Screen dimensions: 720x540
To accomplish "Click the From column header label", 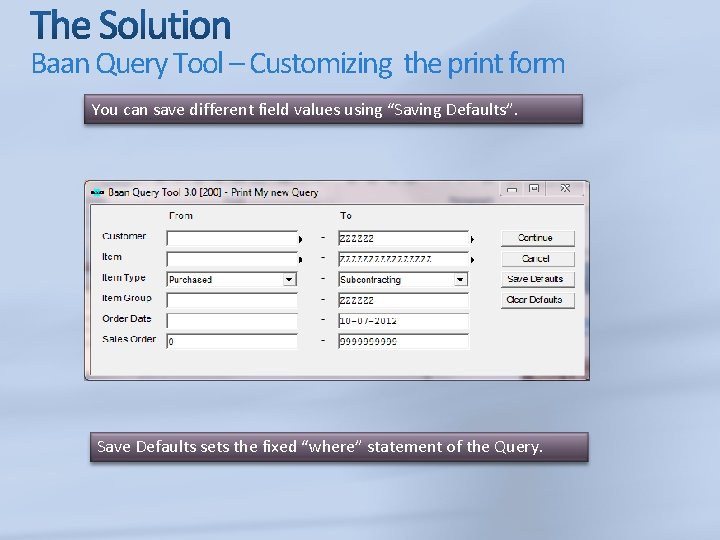I will click(180, 216).
